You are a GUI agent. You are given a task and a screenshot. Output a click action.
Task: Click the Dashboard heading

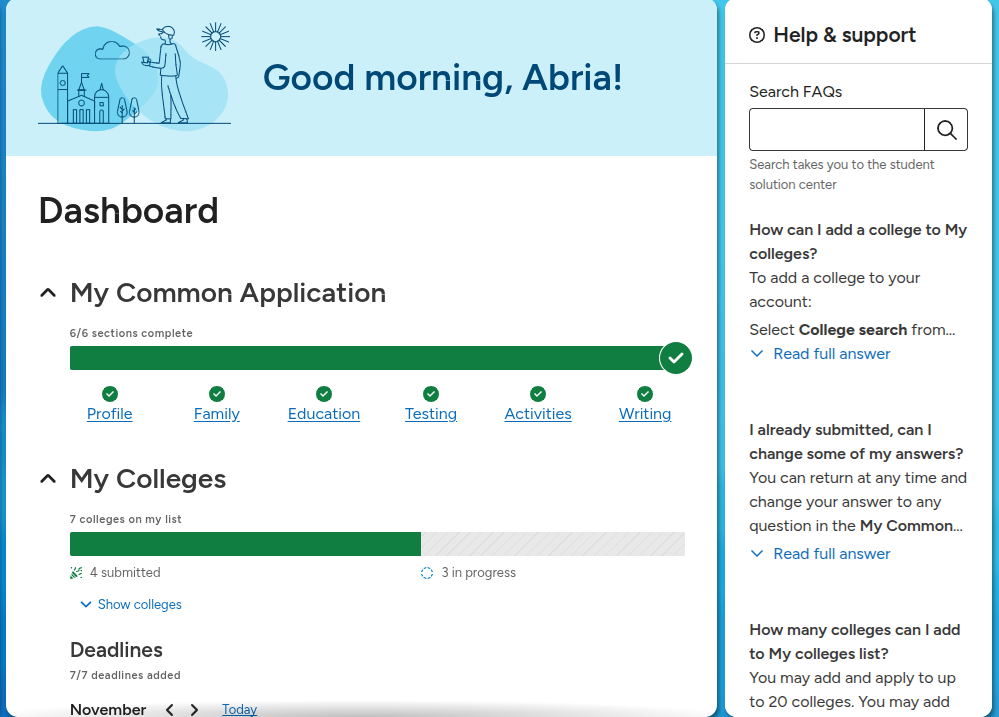pyautogui.click(x=129, y=211)
